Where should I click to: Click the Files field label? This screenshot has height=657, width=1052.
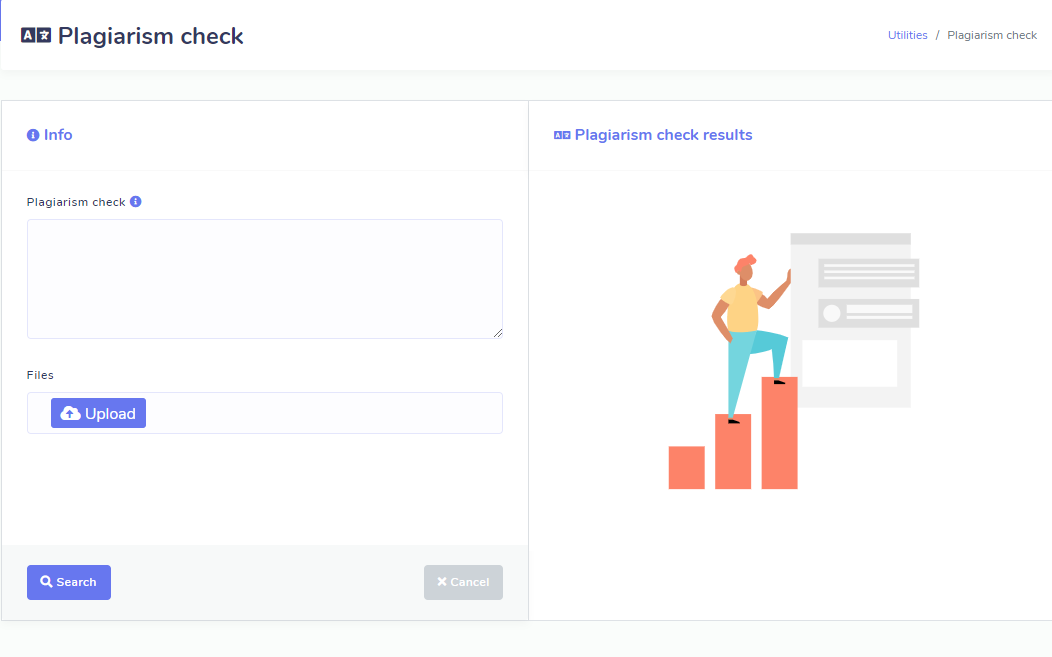(x=40, y=375)
